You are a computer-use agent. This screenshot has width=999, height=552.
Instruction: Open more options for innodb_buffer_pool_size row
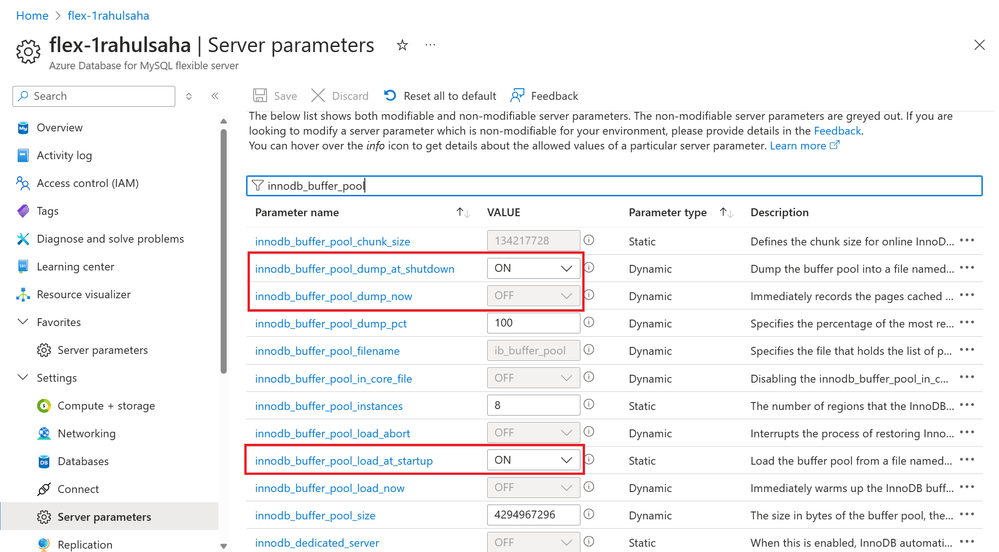(x=967, y=514)
